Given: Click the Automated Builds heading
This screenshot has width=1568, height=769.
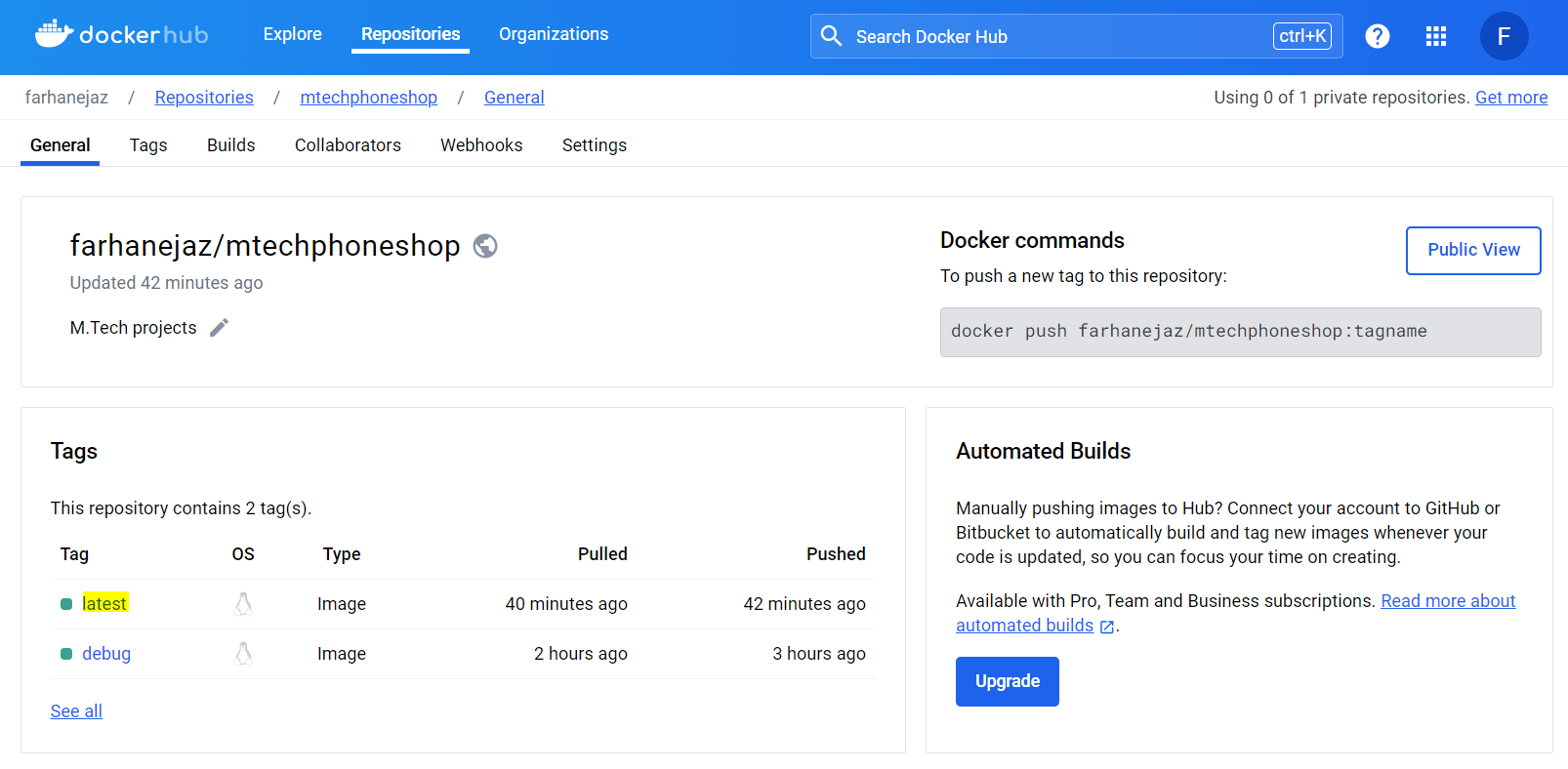Looking at the screenshot, I should click(x=1043, y=451).
